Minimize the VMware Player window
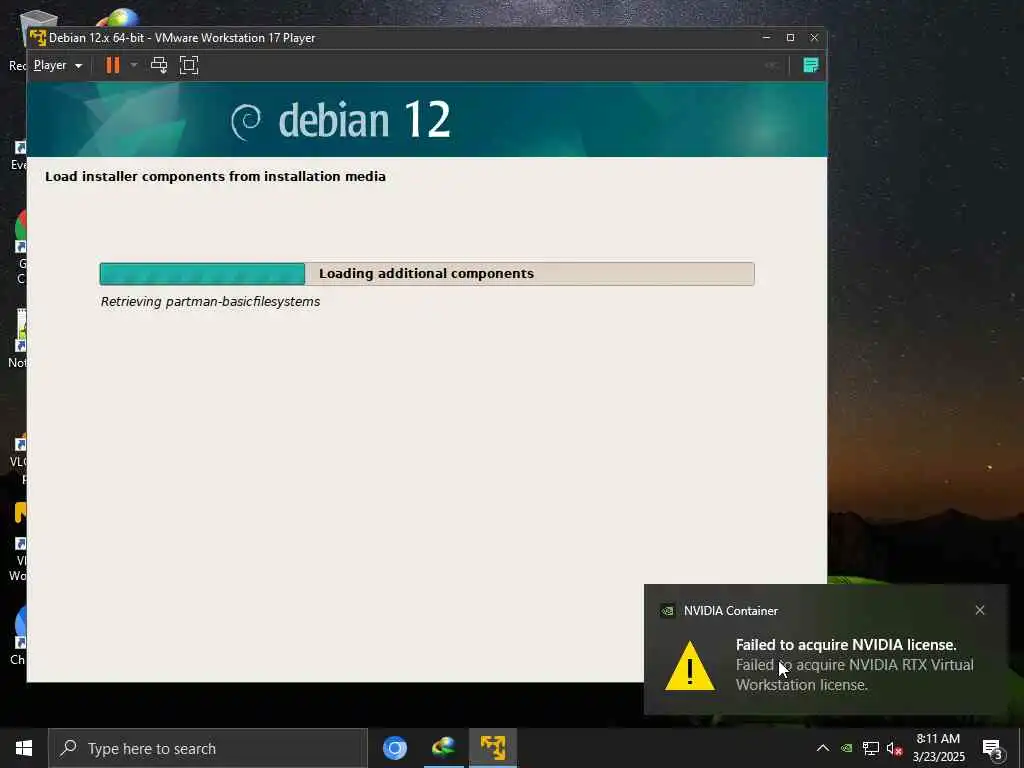This screenshot has height=768, width=1024. pos(766,38)
